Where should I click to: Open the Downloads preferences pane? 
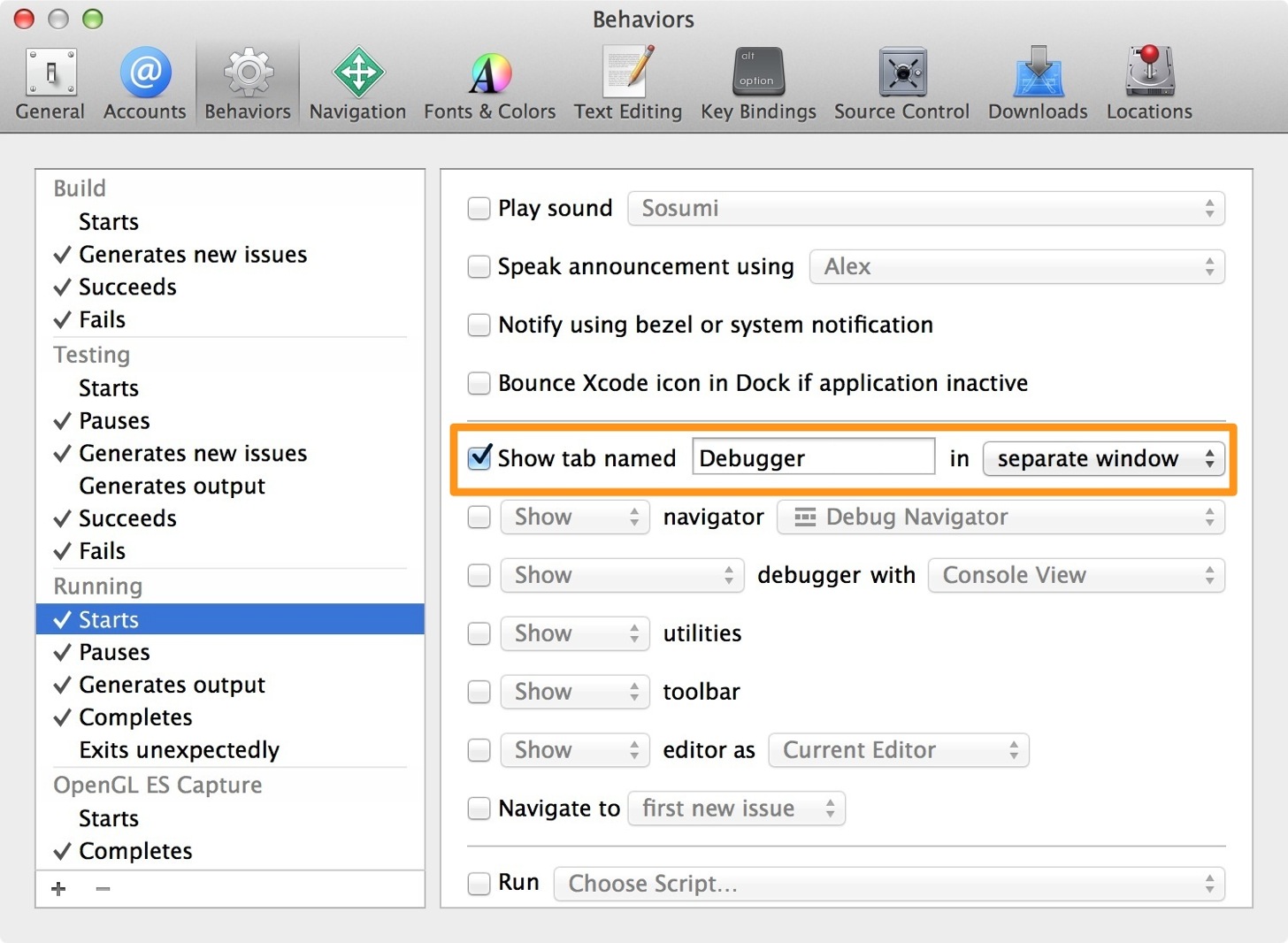[1038, 85]
